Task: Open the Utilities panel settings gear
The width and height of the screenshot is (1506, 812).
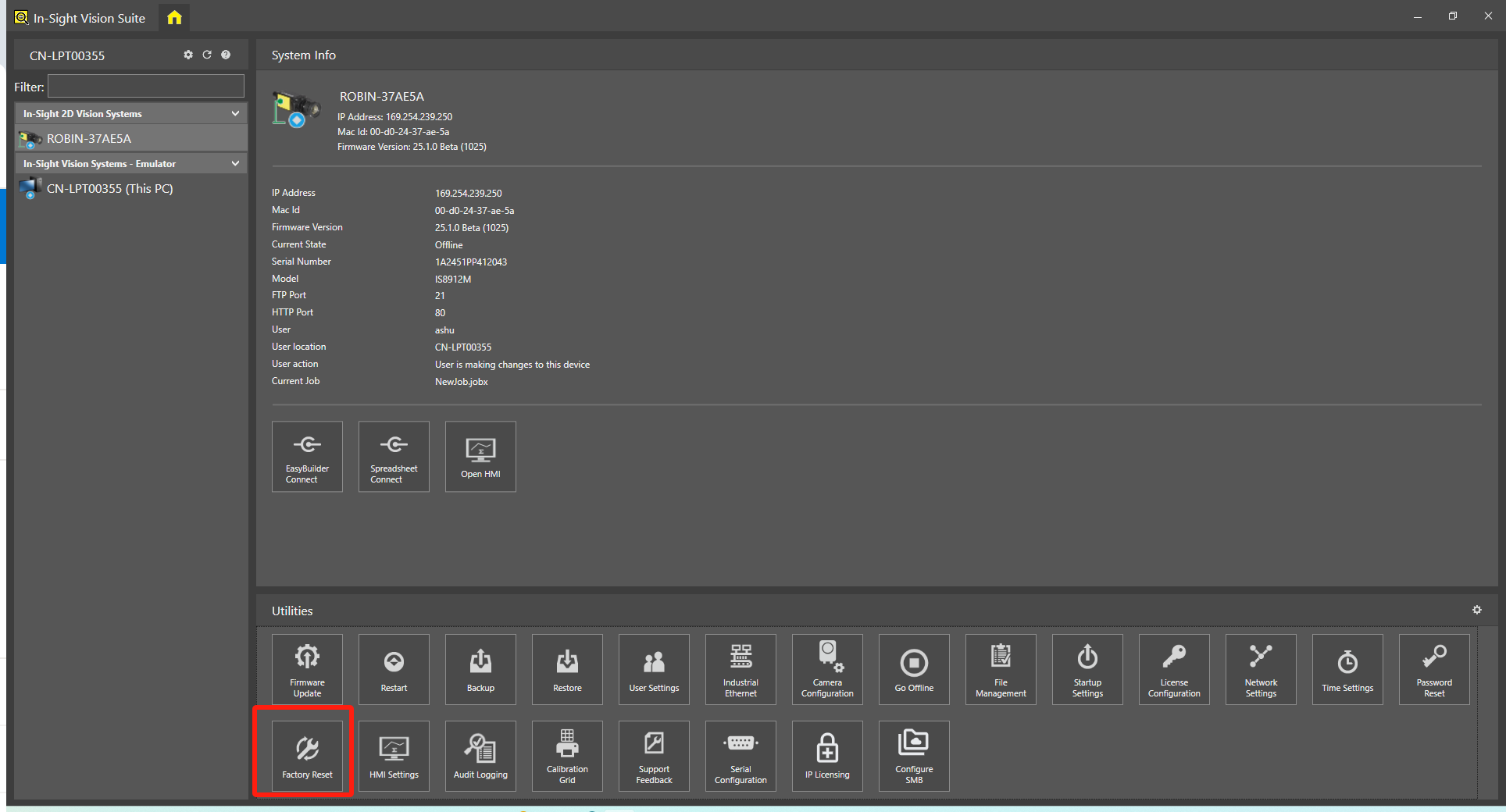Action: [x=1476, y=610]
